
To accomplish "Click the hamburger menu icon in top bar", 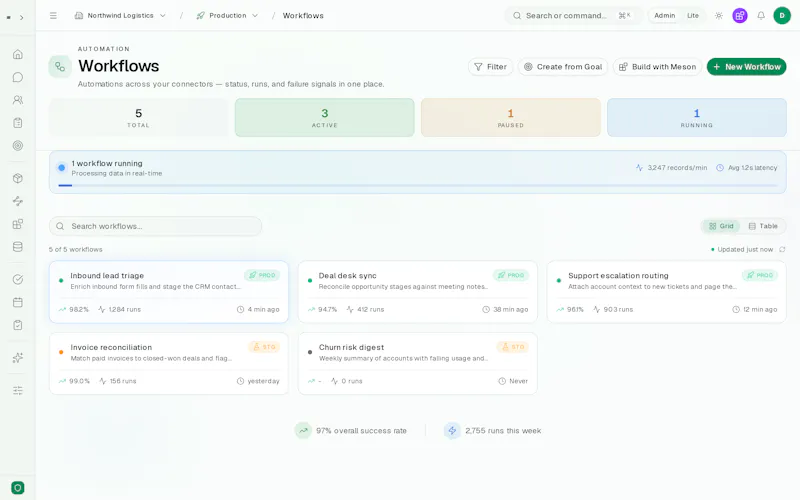I will [53, 16].
